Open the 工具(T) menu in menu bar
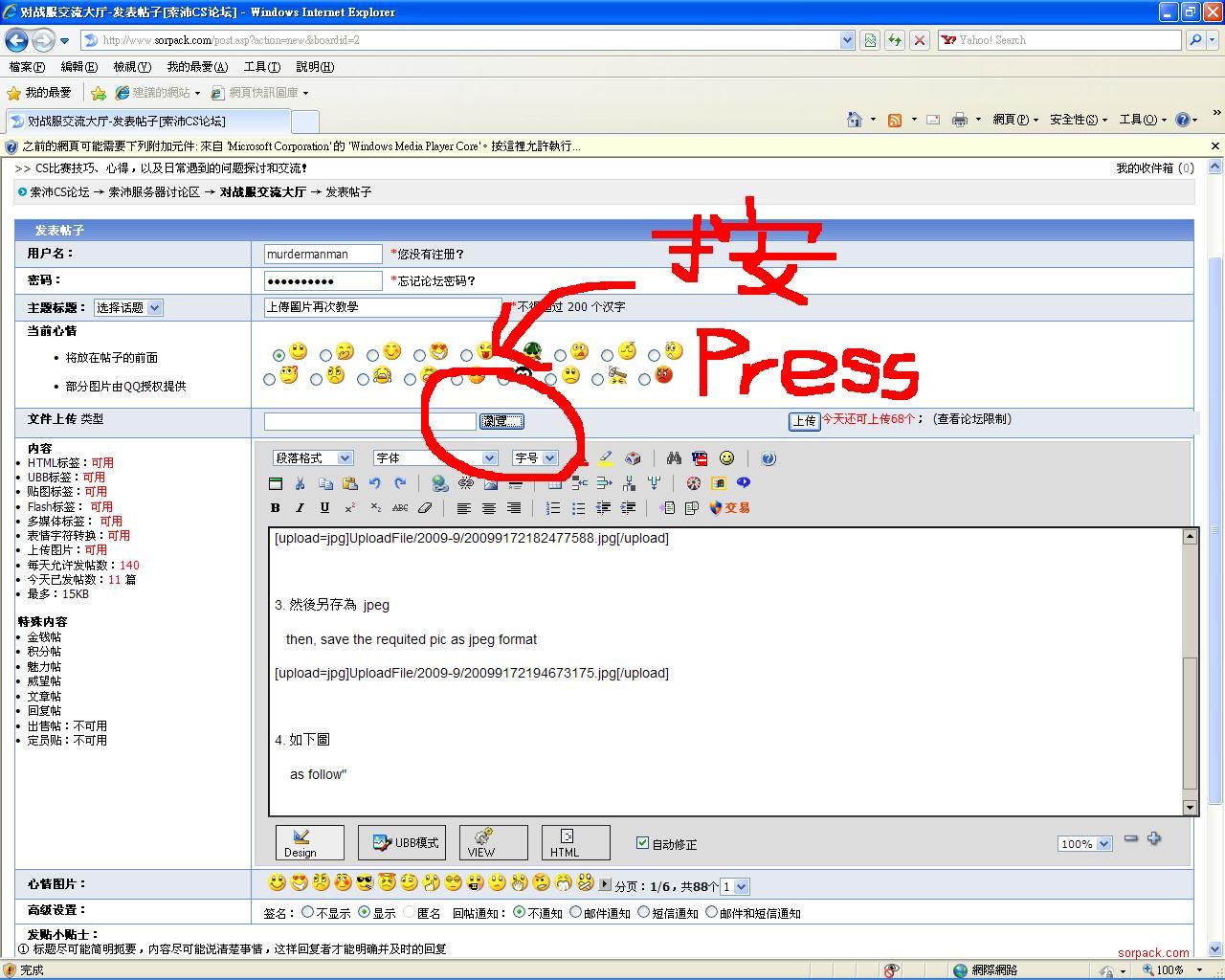Screen dimensions: 1225x980 (x=261, y=67)
